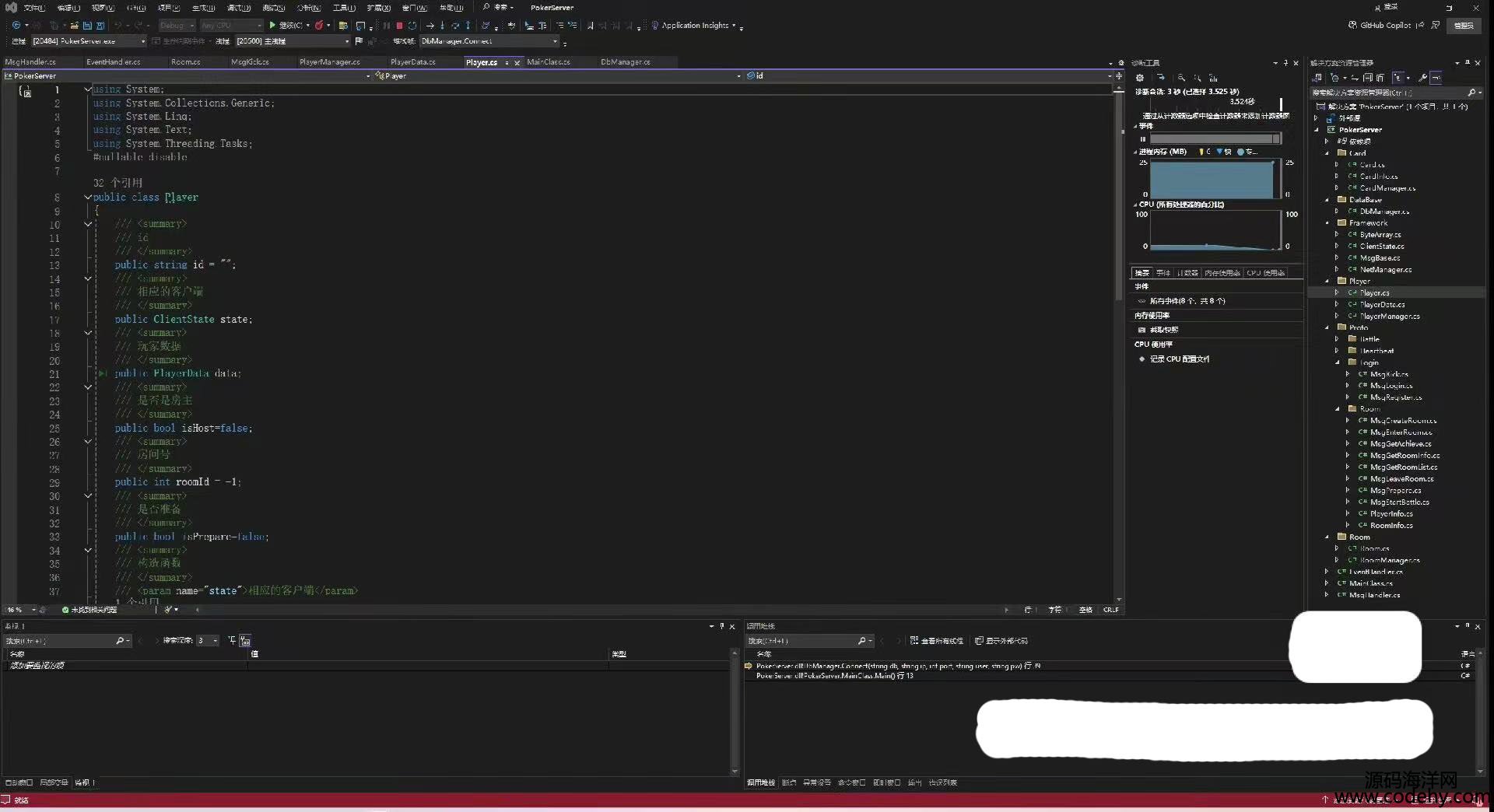
Task: Toggle View all threads in Call Stack
Action: [938, 641]
